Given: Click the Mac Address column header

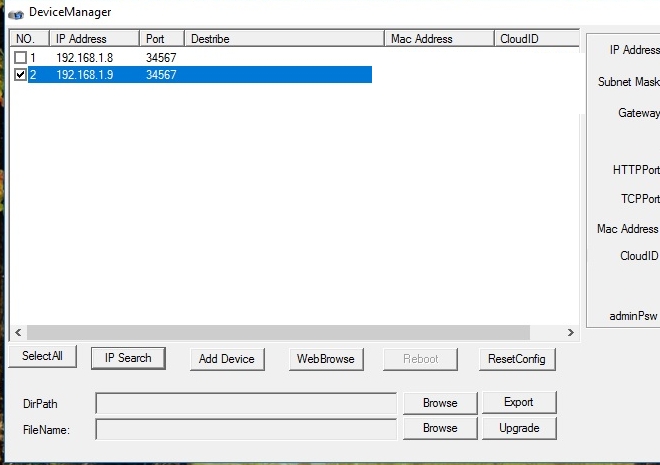Looking at the screenshot, I should 439,39.
